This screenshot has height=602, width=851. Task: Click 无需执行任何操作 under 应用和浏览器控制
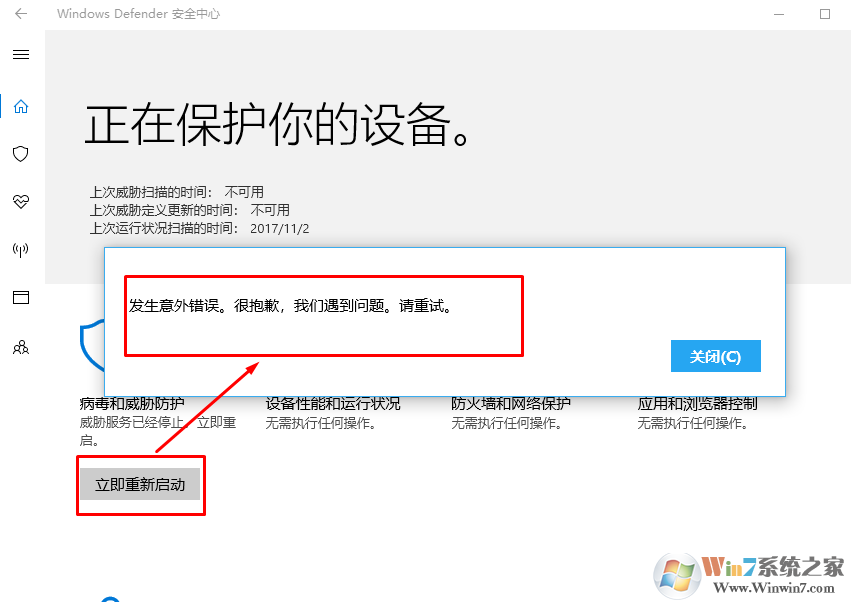coord(693,423)
